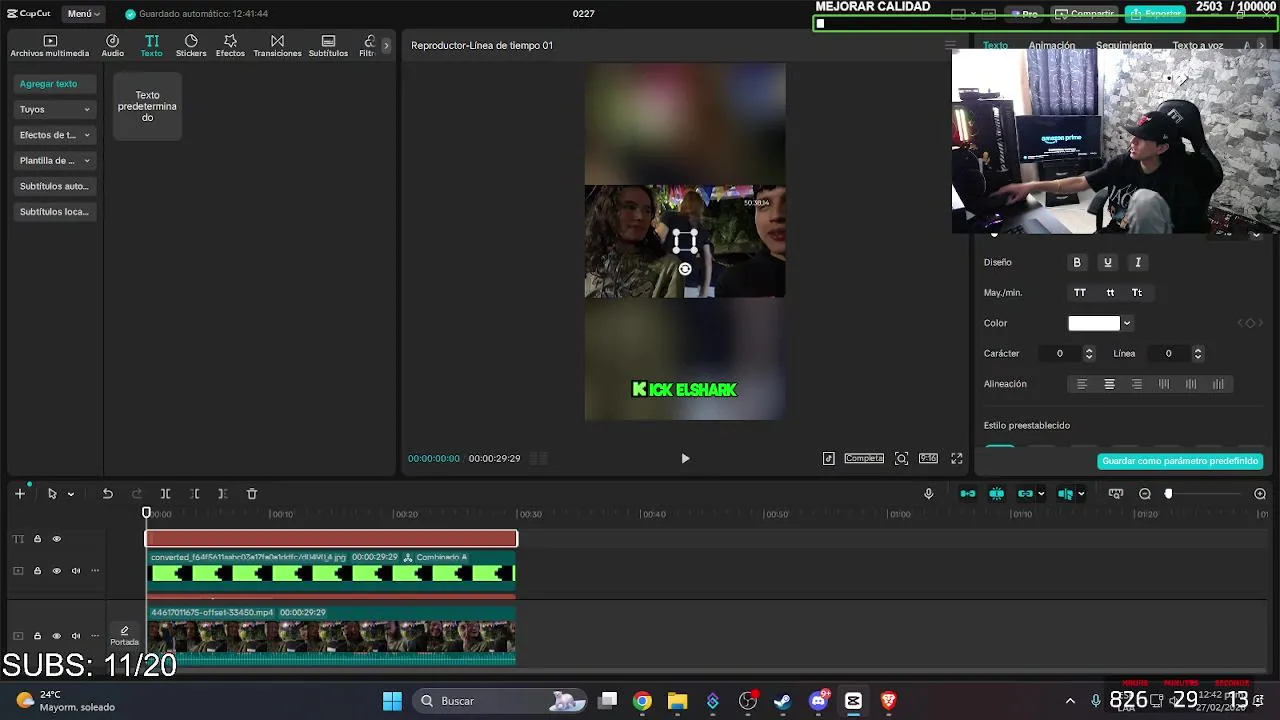1280x720 pixels.
Task: Toggle italic text formatting
Action: tap(1137, 262)
